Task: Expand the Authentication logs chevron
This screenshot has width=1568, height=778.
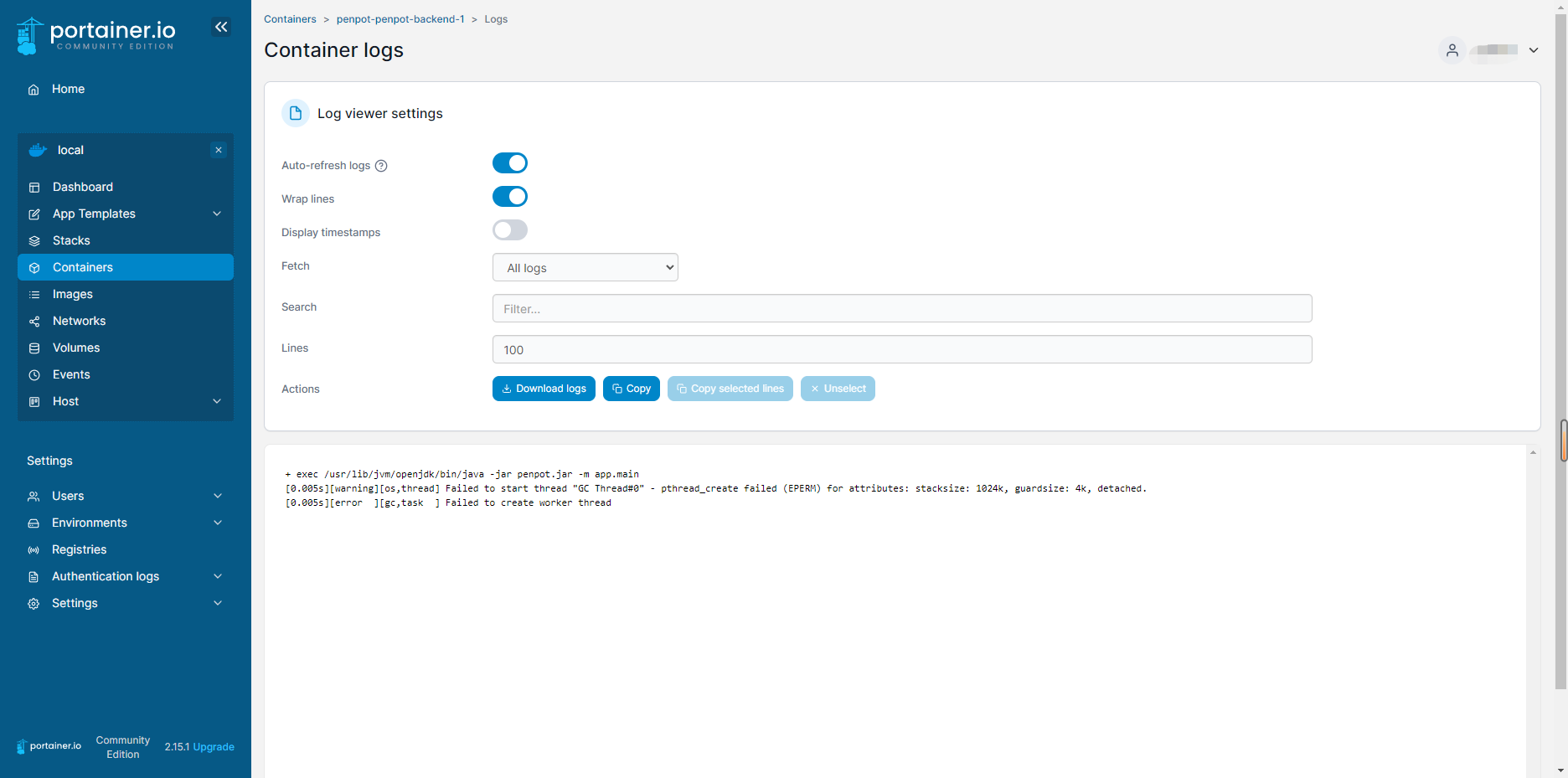Action: (x=218, y=576)
